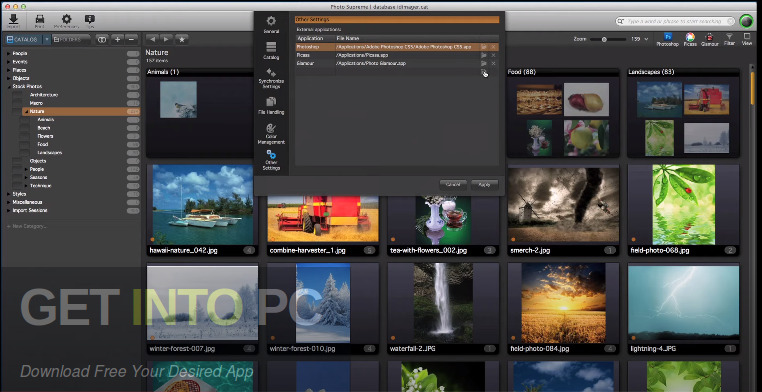Select the Flowers tree item
The height and width of the screenshot is (392, 762).
click(x=45, y=136)
